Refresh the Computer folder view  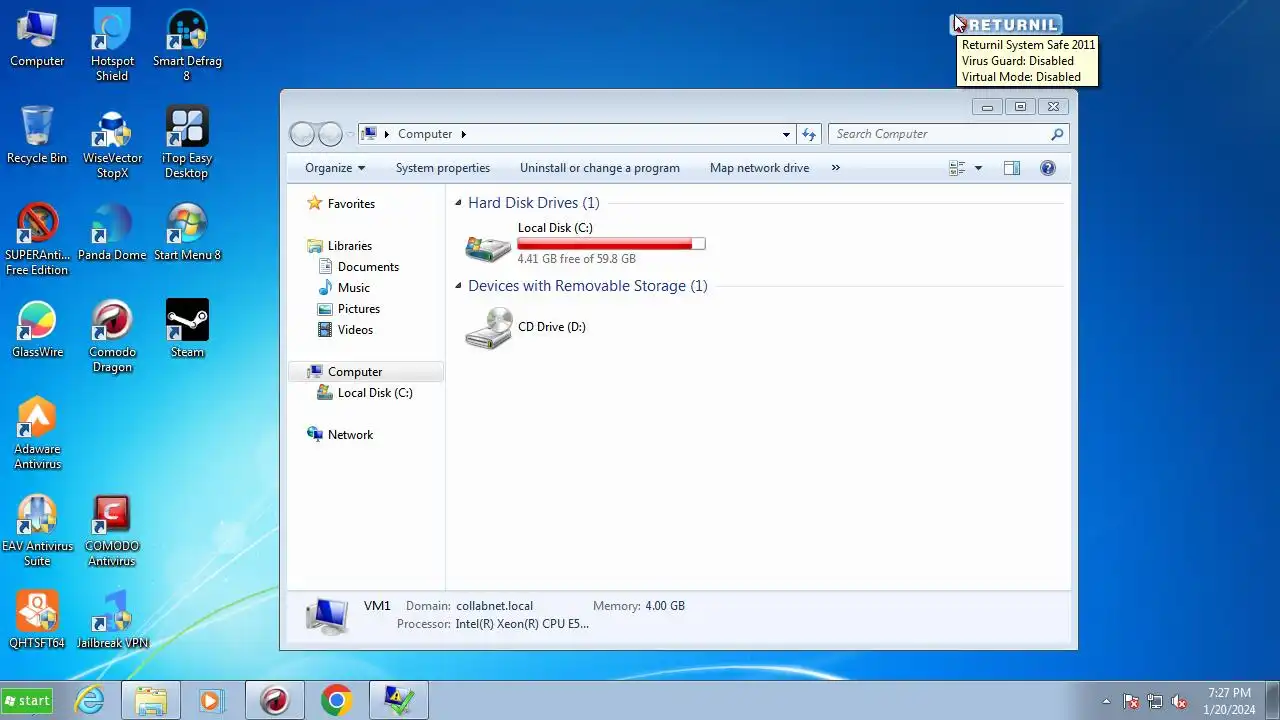tap(809, 134)
